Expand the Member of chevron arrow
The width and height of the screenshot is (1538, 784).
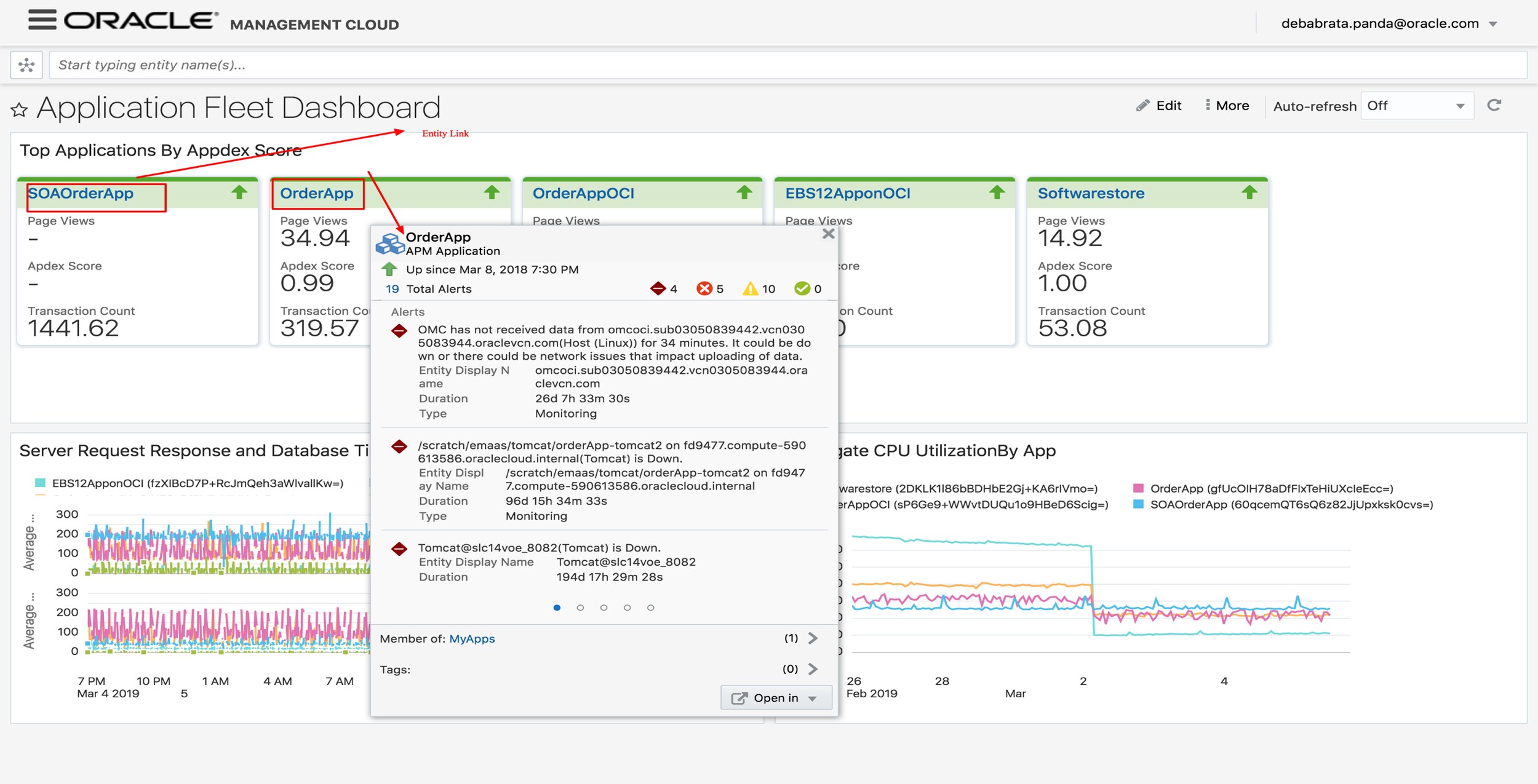click(x=813, y=638)
